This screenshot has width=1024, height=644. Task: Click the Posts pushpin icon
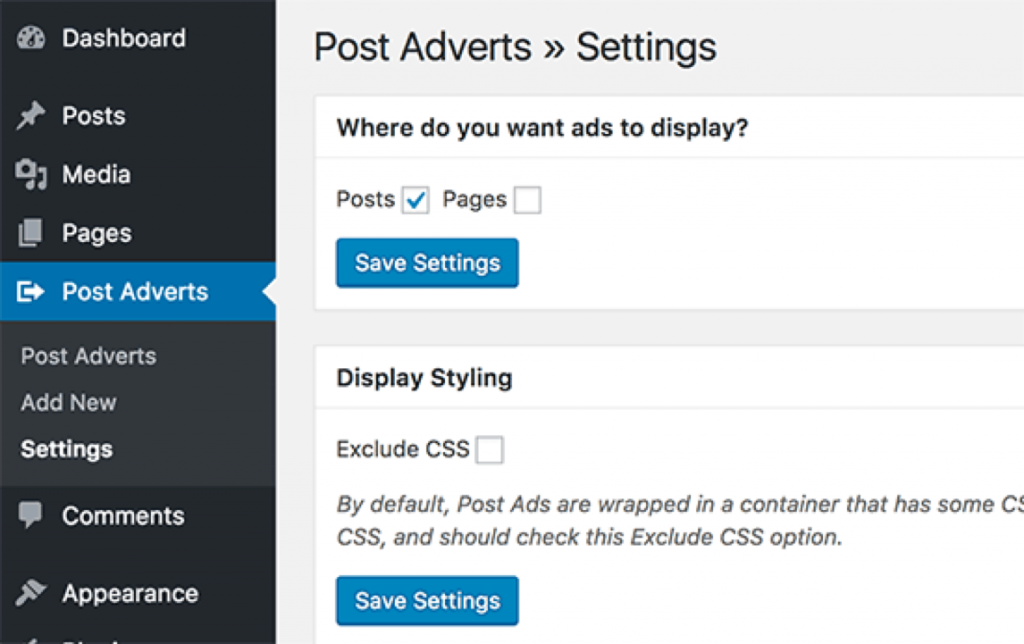click(31, 116)
